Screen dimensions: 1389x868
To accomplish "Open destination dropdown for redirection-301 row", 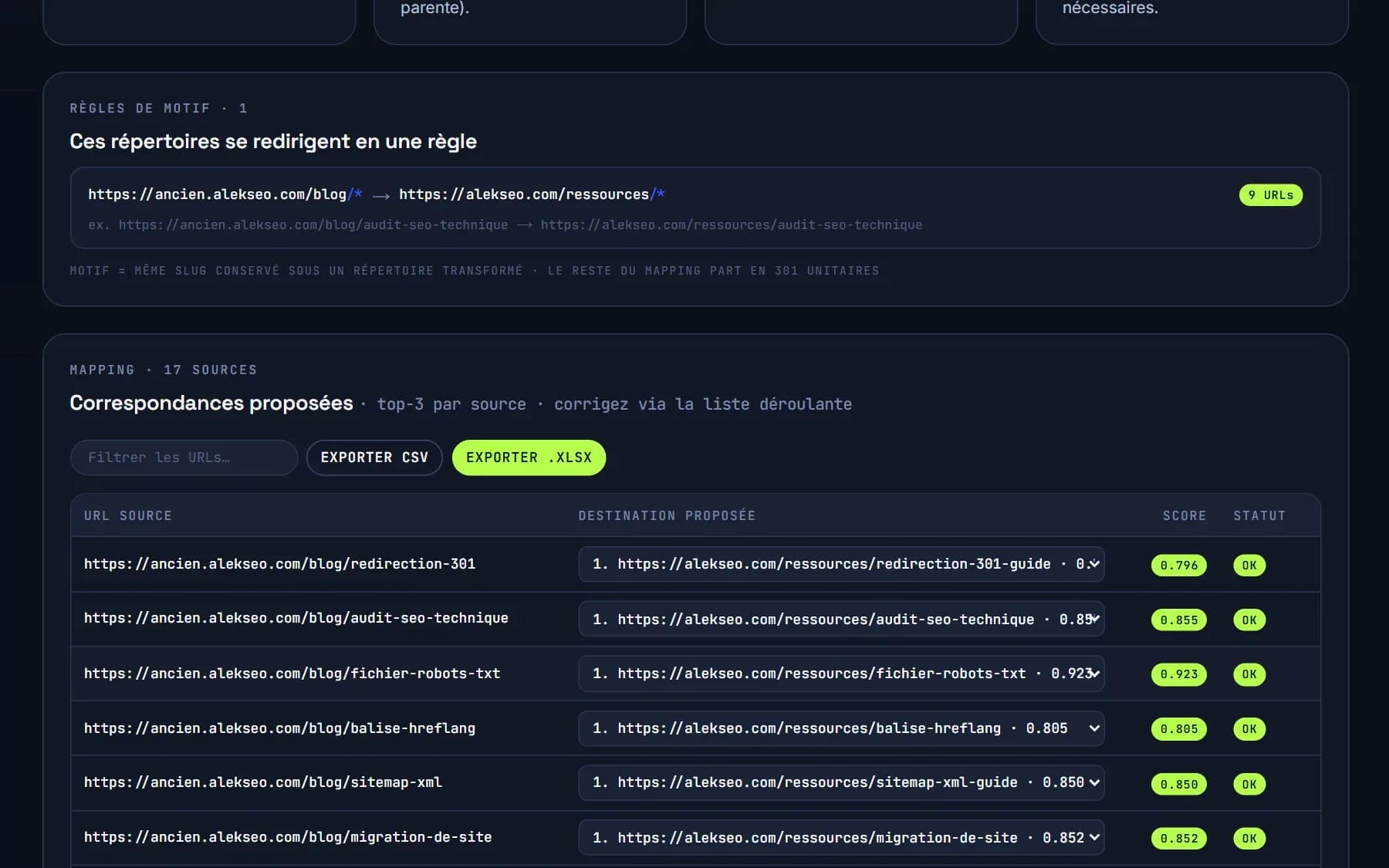I will point(841,564).
